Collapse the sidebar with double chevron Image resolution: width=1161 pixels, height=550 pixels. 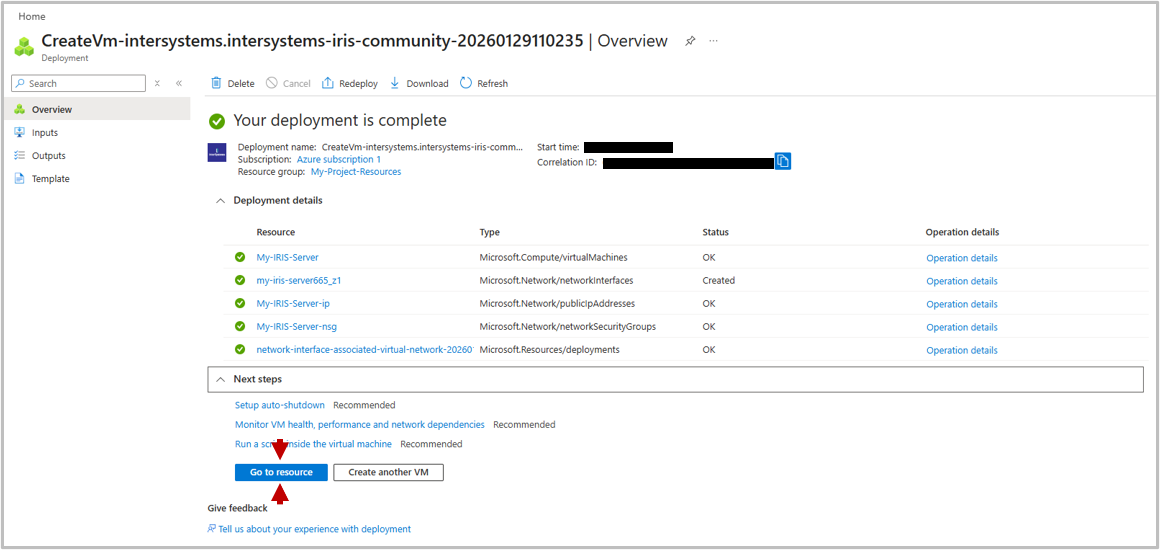click(x=179, y=84)
